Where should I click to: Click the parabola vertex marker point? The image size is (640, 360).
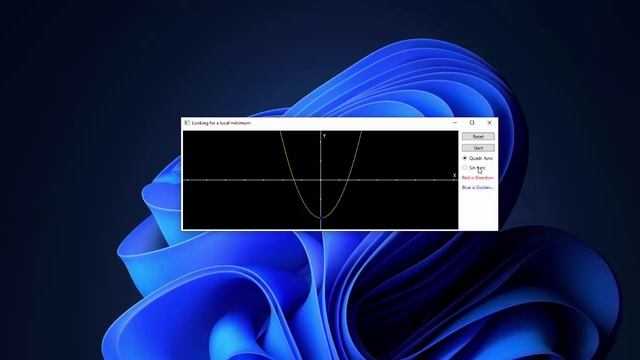321,218
